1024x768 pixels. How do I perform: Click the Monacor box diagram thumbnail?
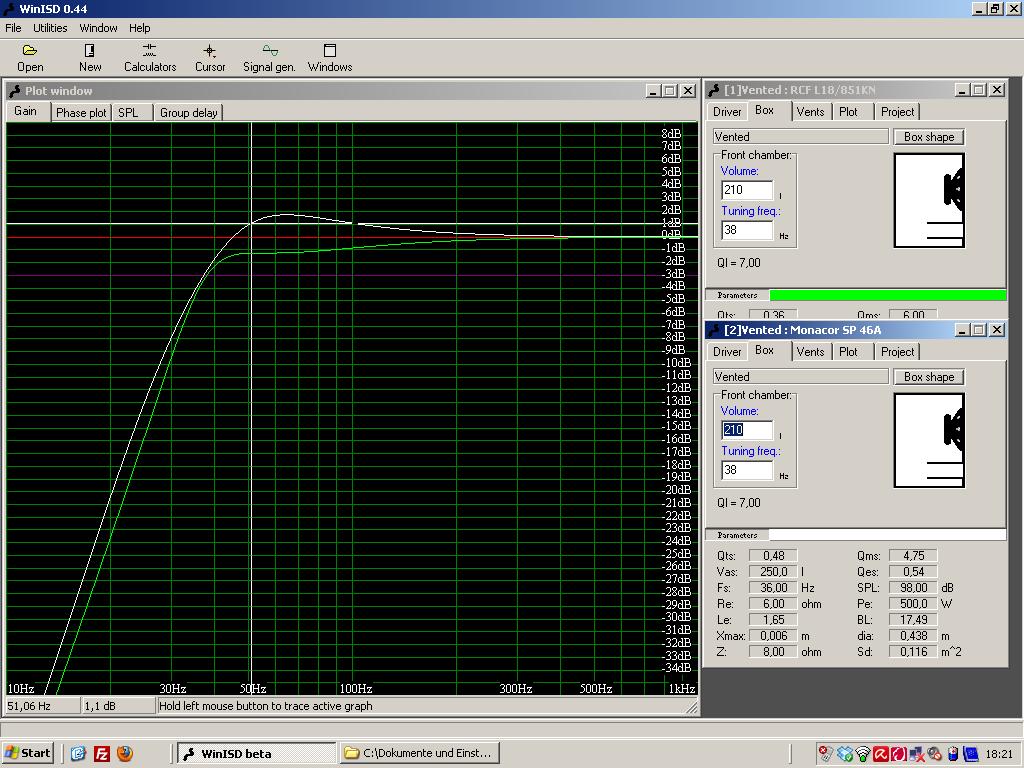[x=929, y=440]
